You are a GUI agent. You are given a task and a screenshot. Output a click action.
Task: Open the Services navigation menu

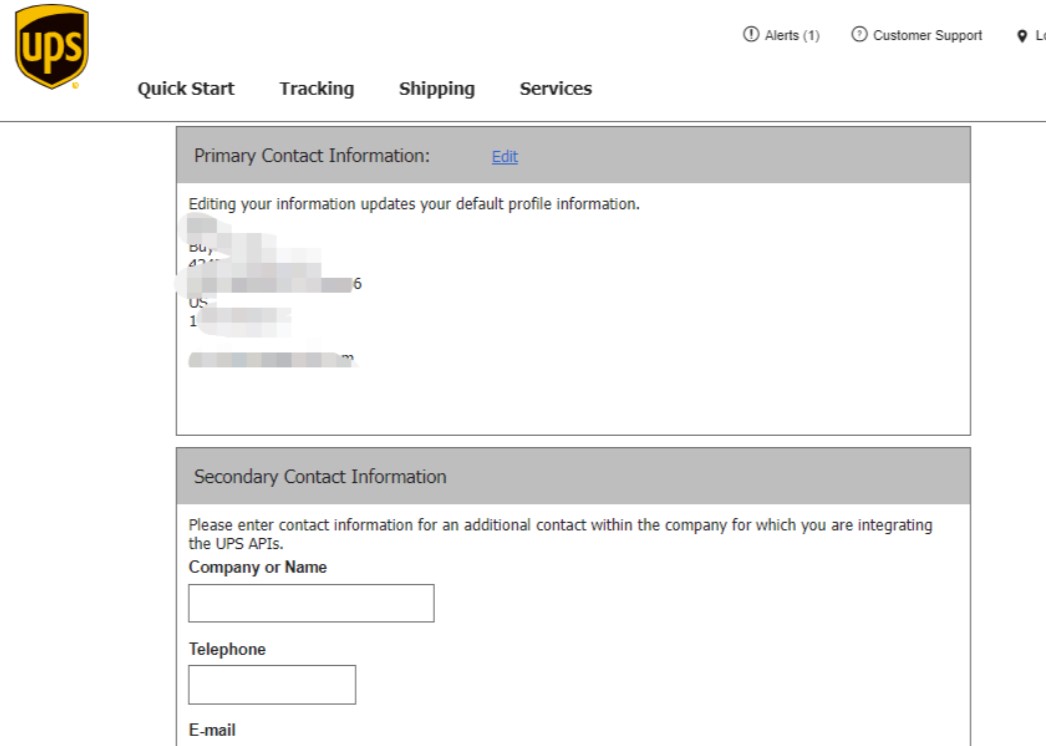click(555, 89)
